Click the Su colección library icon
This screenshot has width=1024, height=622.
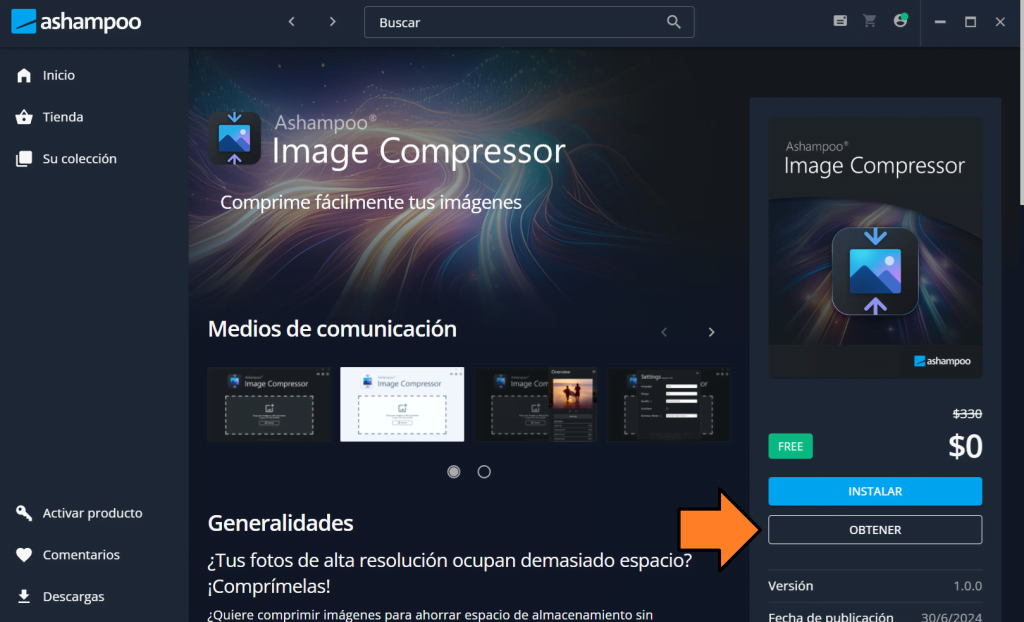coord(24,159)
